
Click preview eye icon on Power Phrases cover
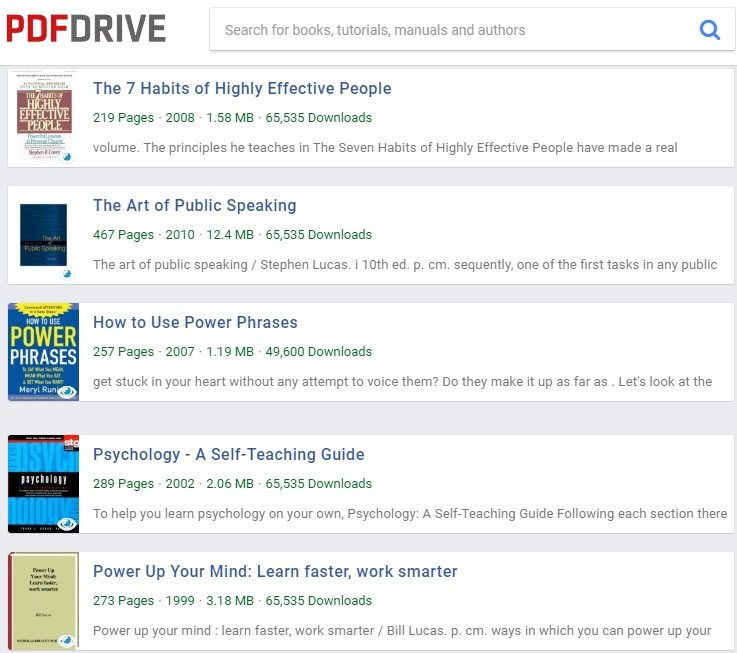coord(67,391)
